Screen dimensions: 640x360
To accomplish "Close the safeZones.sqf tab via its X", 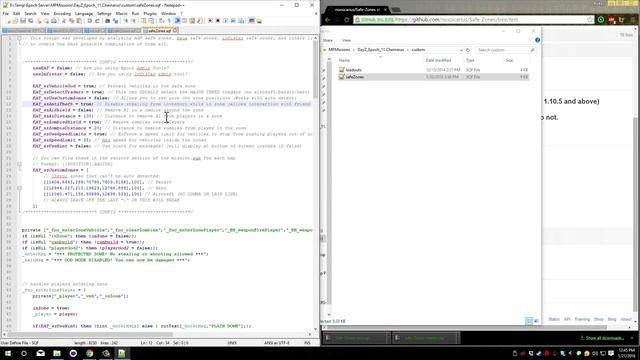I will (x=175, y=31).
